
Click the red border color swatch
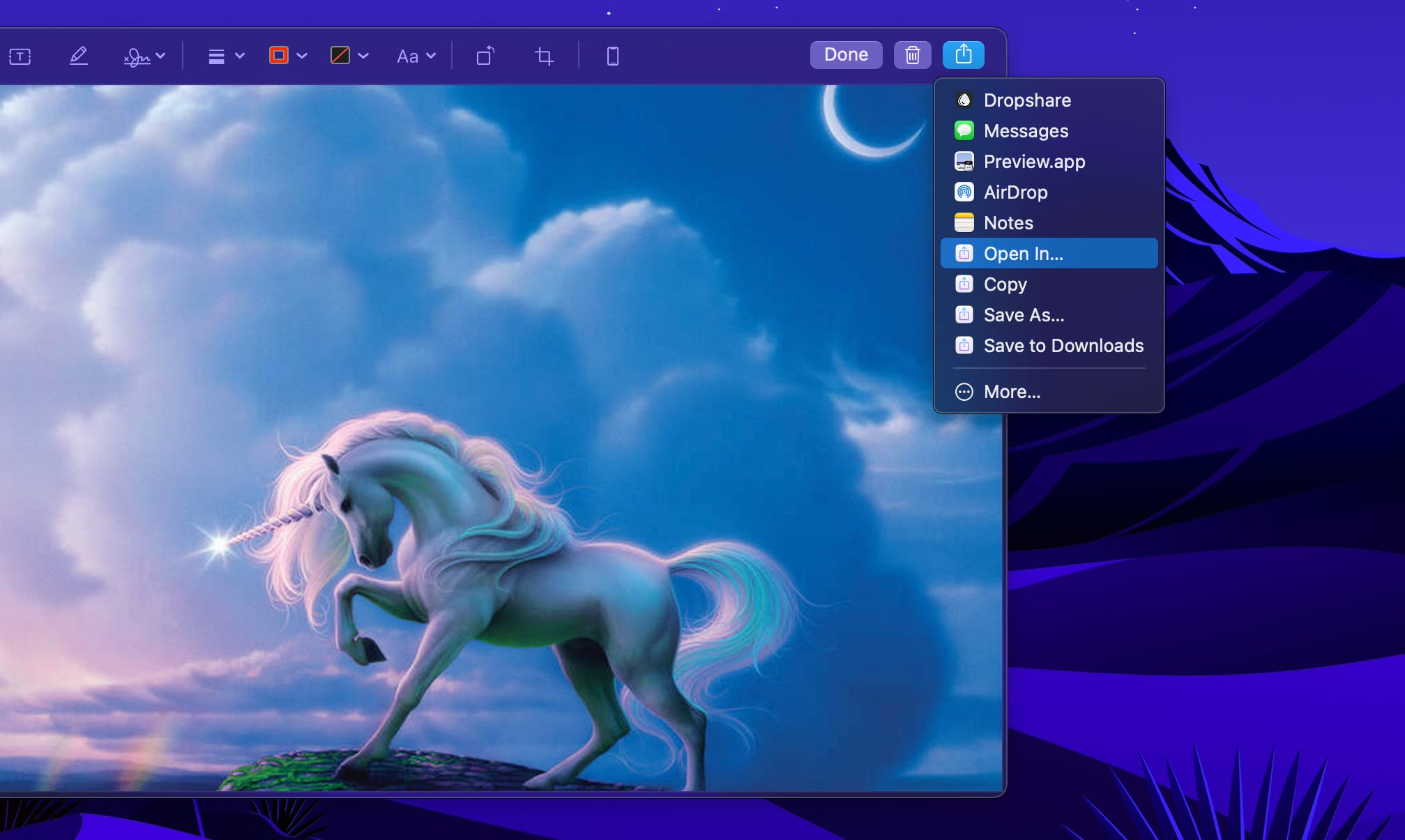click(x=278, y=56)
